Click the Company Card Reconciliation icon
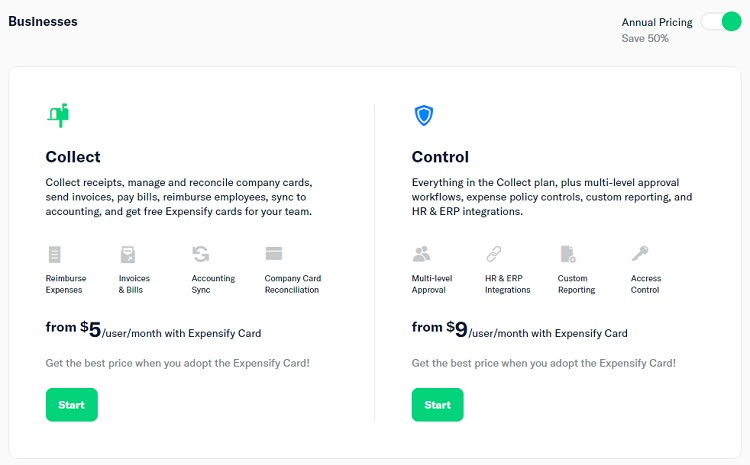750x465 pixels. coord(274,253)
